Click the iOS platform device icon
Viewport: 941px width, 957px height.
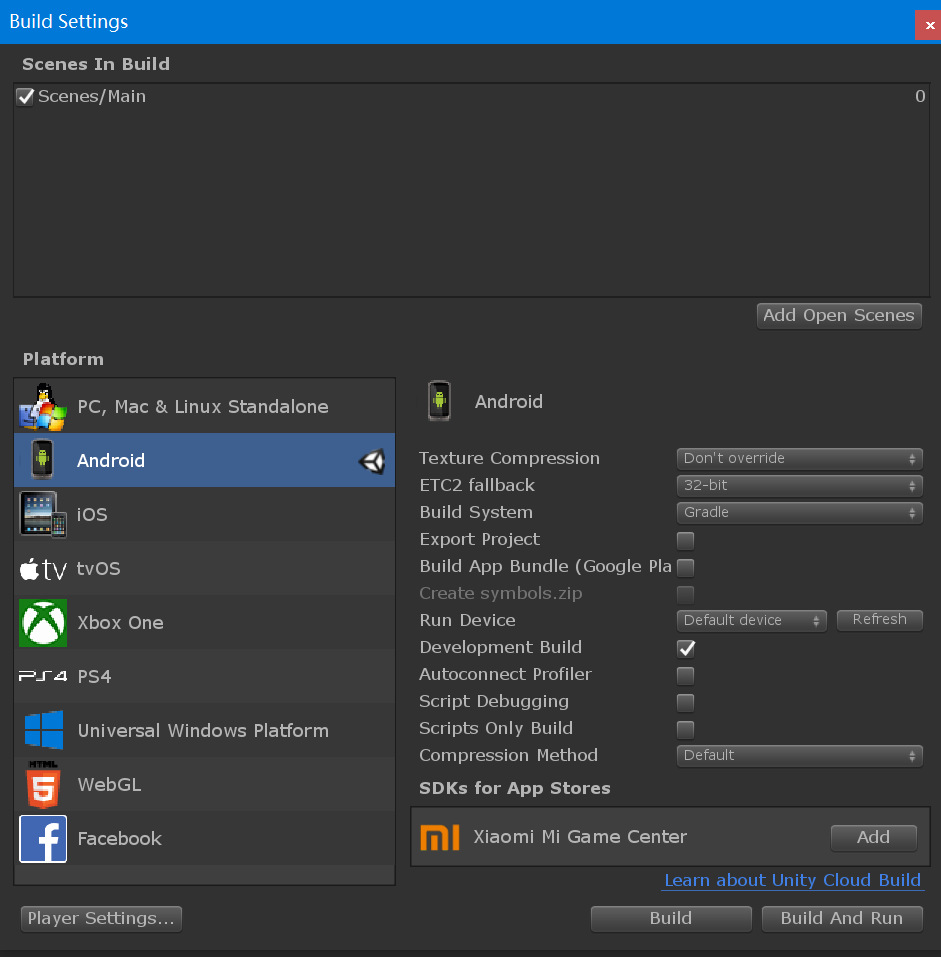coord(43,515)
